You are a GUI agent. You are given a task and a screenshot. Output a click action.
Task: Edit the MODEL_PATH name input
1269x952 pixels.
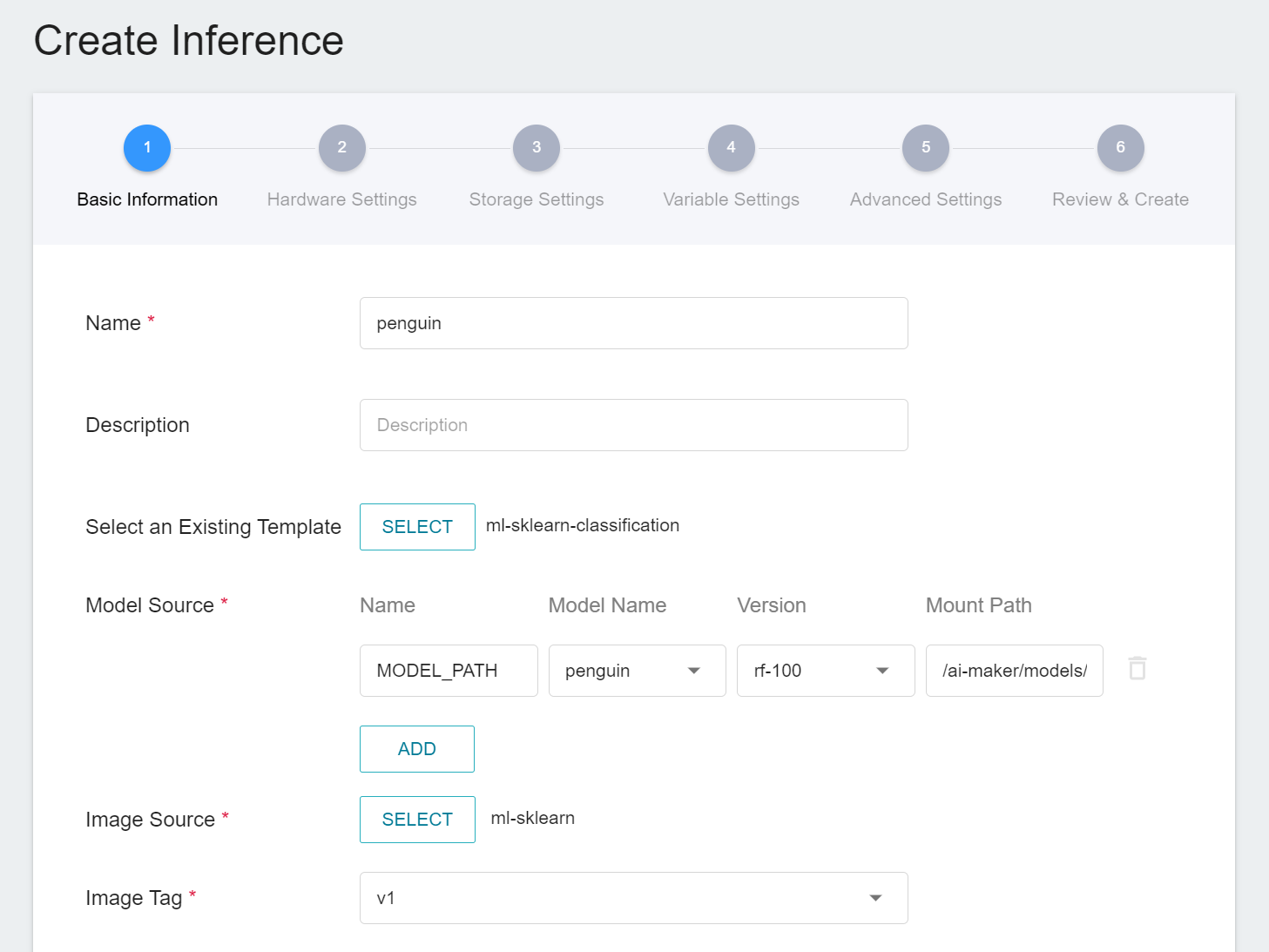(x=449, y=671)
